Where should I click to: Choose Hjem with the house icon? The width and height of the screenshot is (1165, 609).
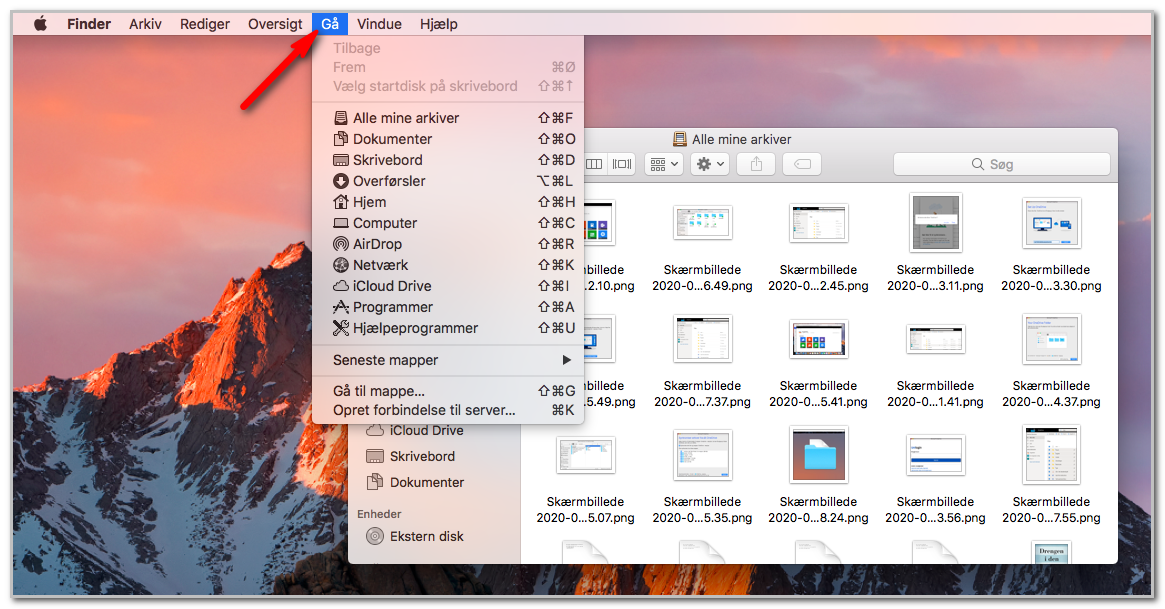[448, 202]
